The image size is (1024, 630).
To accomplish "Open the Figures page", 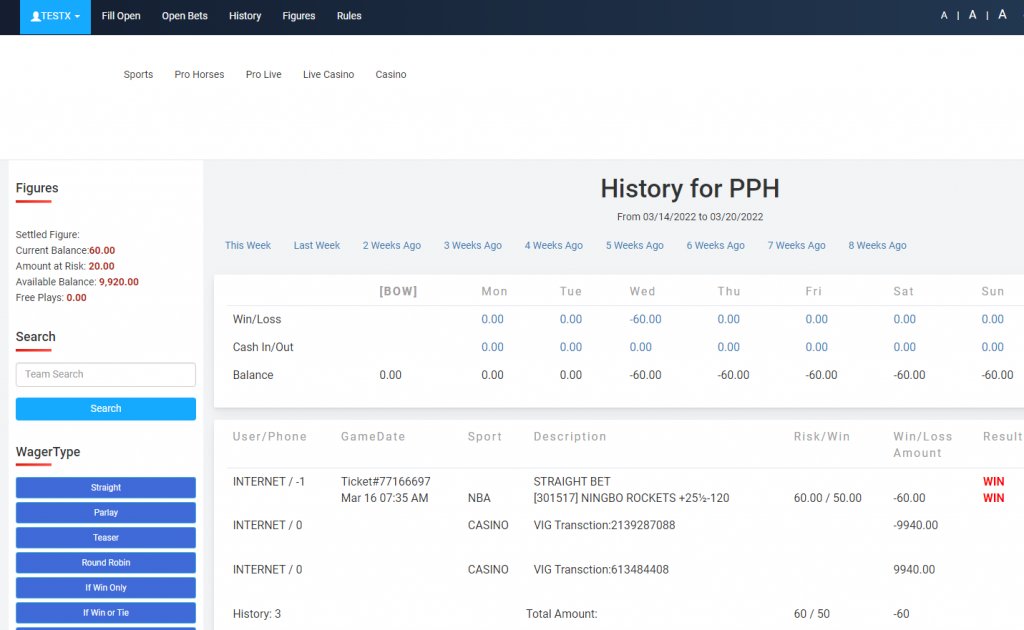I will 299,16.
